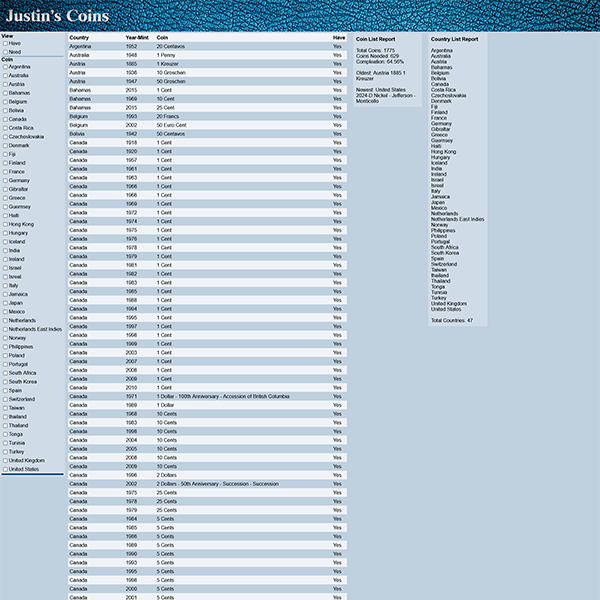Check the Hong Kong filter box
Screen dimensions: 600x600
5,224
